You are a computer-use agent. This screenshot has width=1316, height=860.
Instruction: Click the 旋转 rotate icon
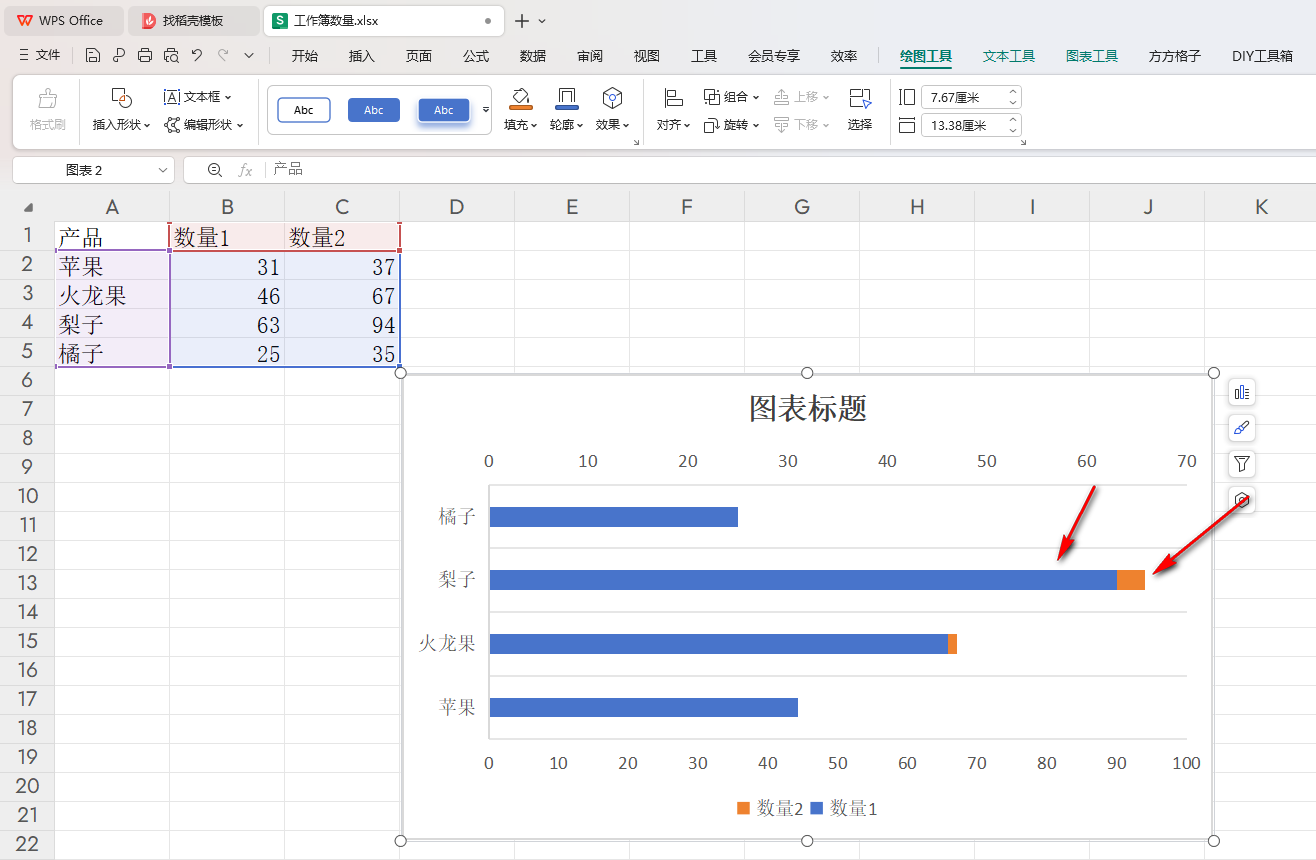(x=712, y=125)
